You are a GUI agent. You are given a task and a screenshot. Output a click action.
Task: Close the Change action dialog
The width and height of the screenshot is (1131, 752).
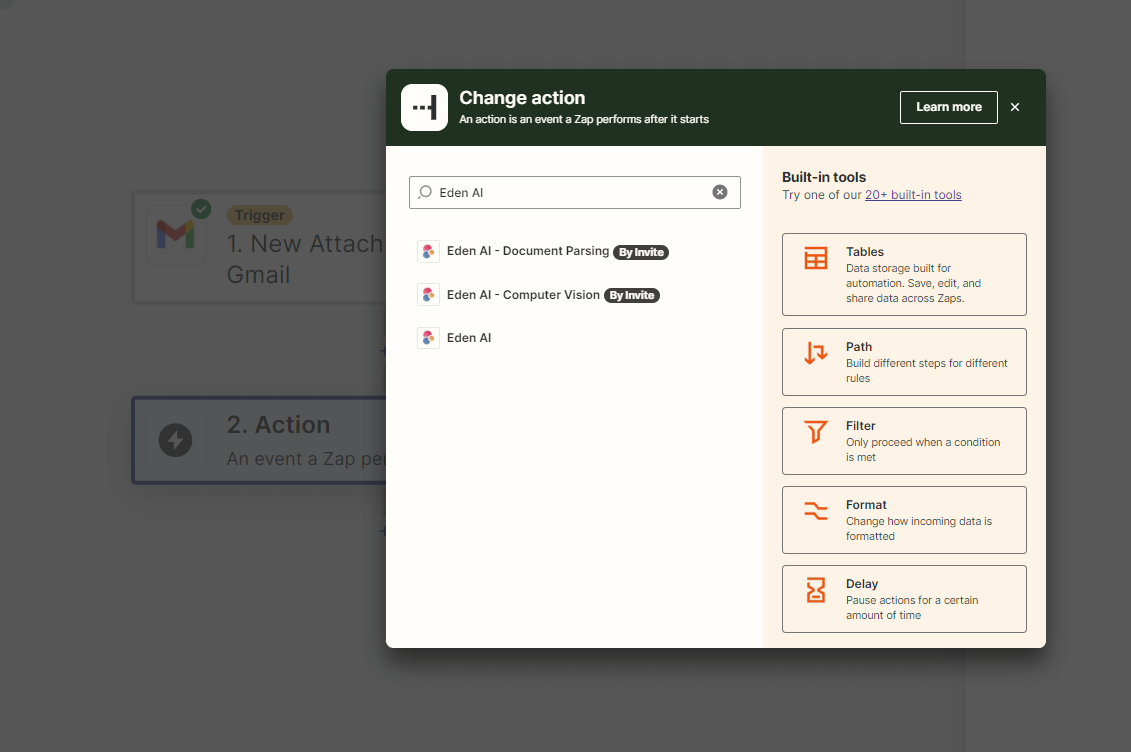(1015, 107)
